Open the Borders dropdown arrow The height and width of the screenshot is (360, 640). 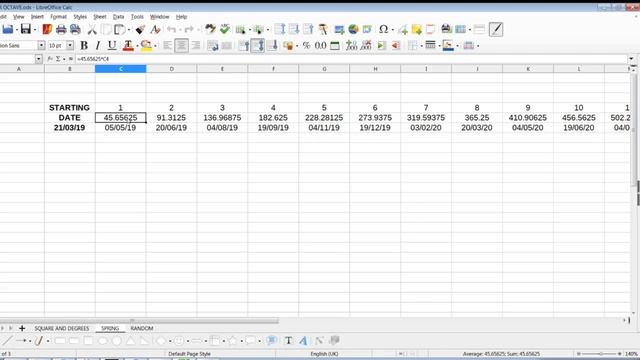tap(422, 46)
